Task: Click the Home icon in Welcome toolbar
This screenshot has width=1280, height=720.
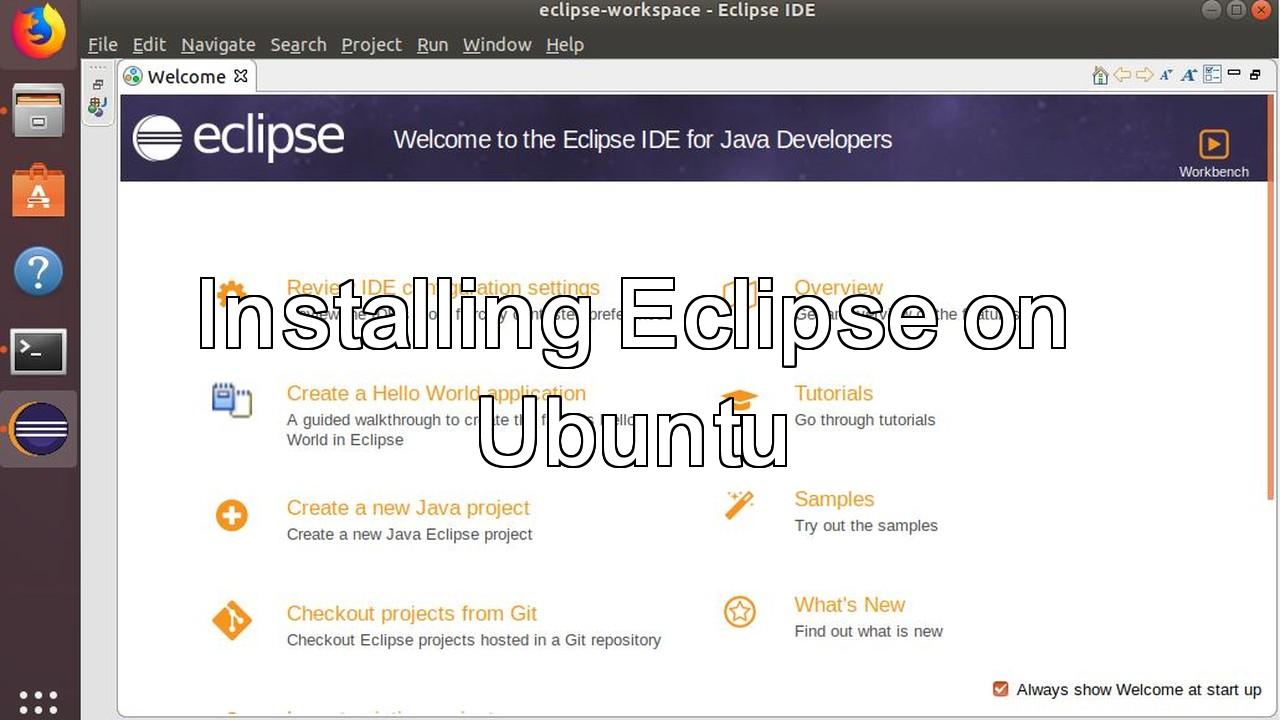Action: (1100, 75)
